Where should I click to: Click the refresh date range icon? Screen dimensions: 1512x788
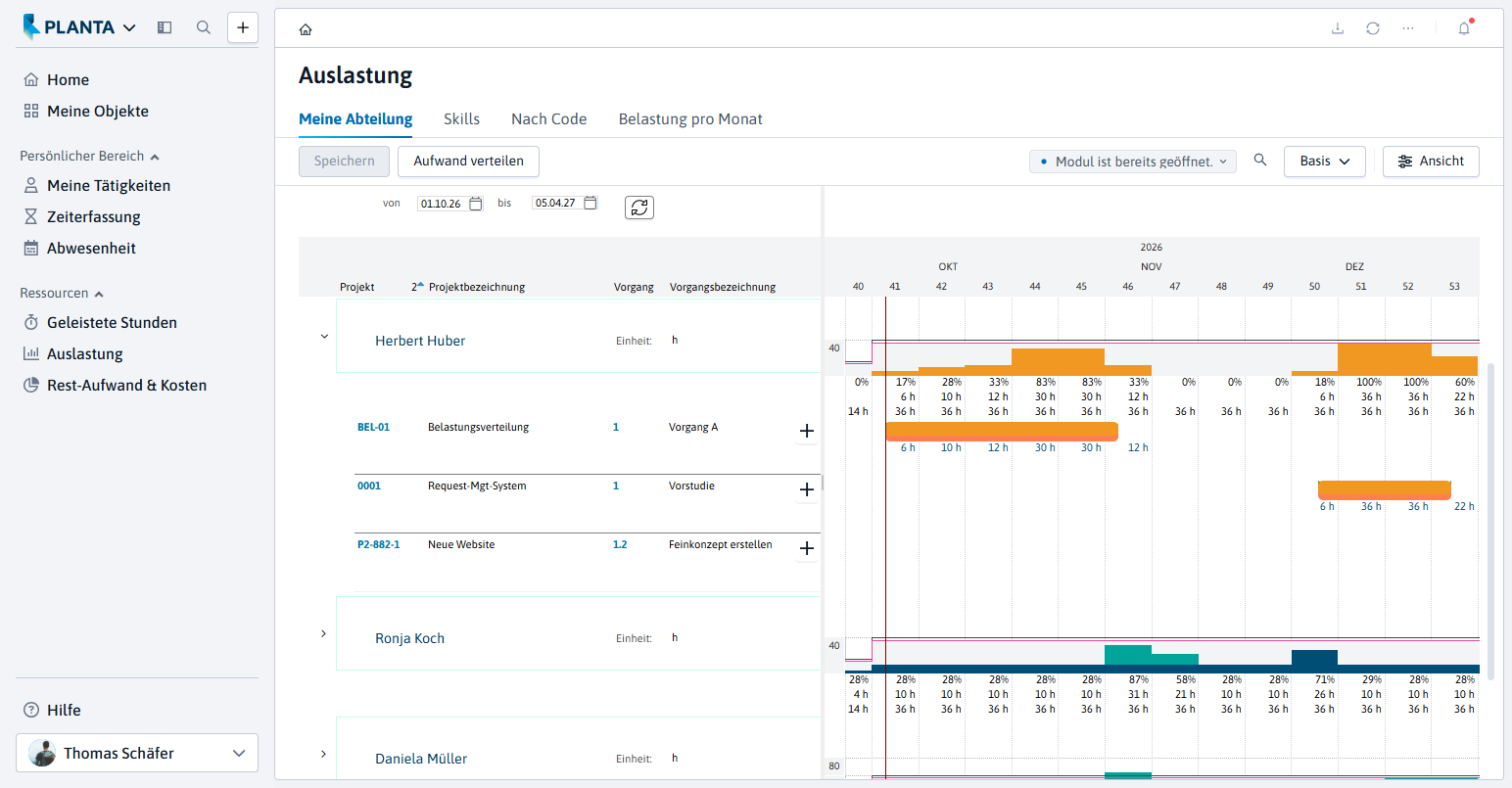[639, 208]
